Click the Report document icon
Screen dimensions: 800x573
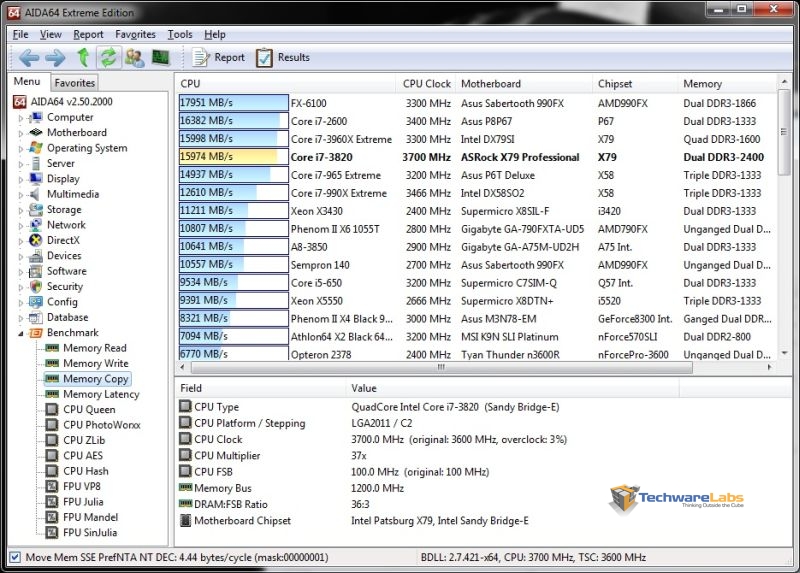(x=201, y=58)
